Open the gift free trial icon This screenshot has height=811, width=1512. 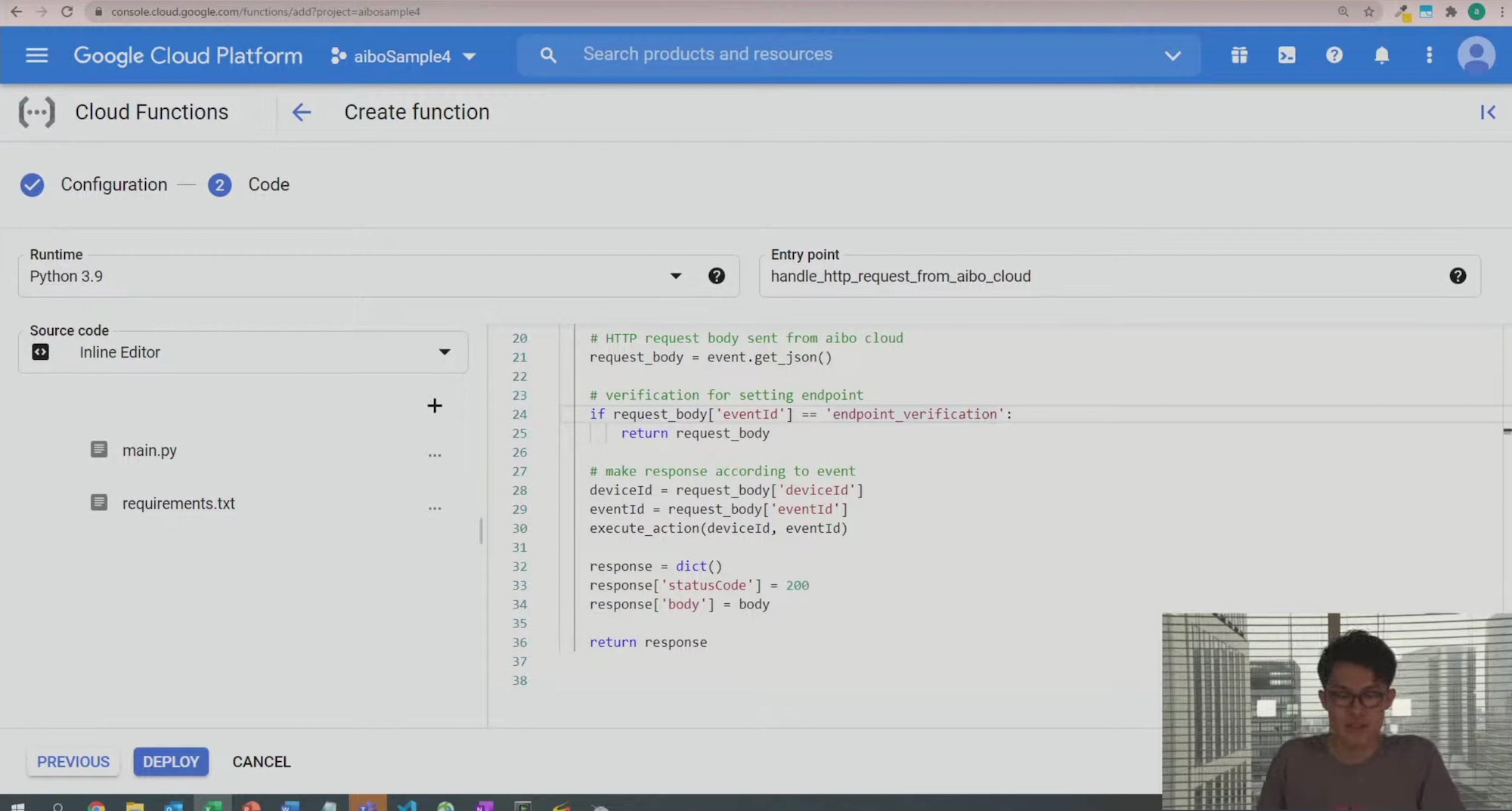(x=1239, y=55)
